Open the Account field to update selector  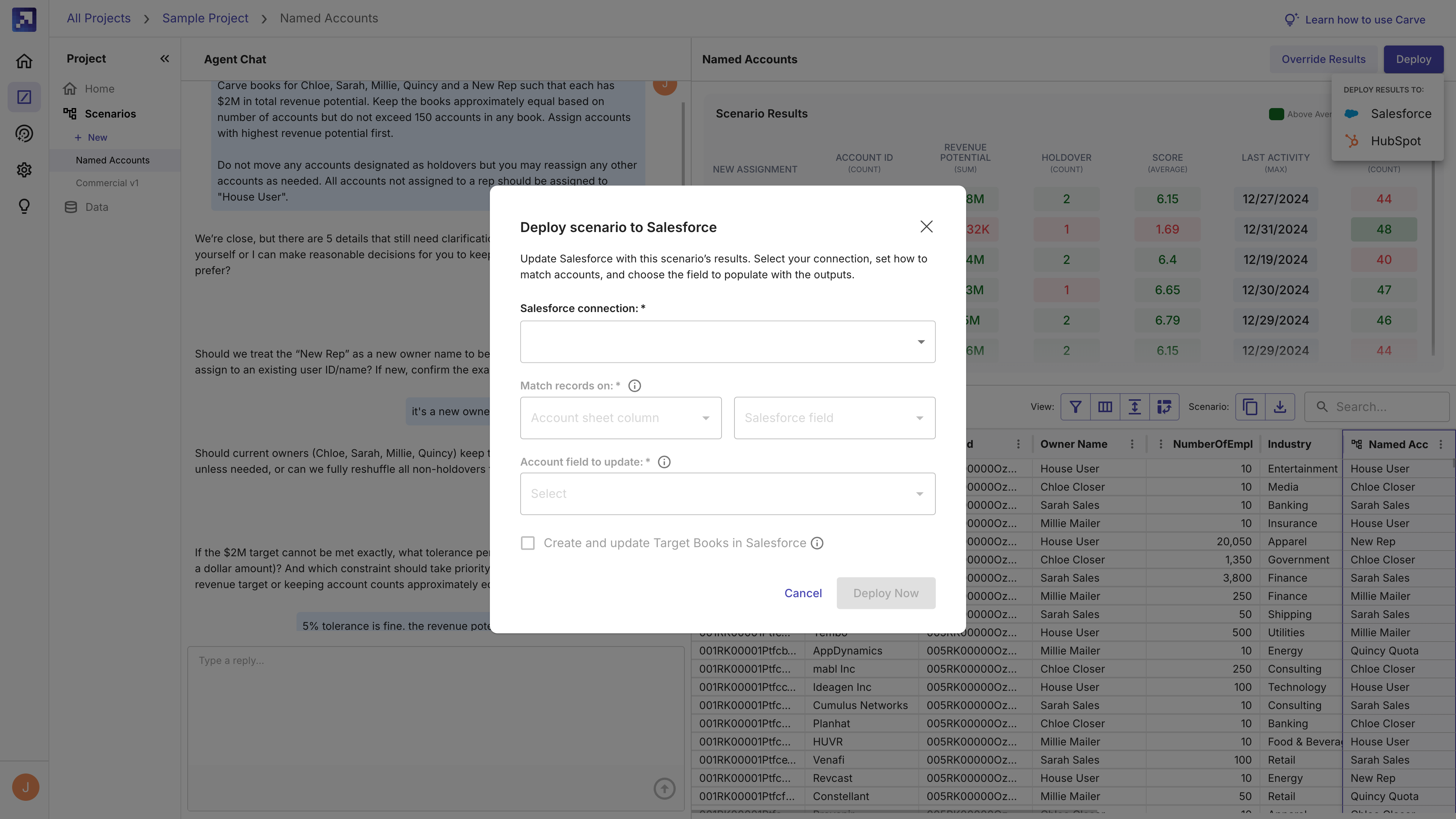(x=728, y=493)
